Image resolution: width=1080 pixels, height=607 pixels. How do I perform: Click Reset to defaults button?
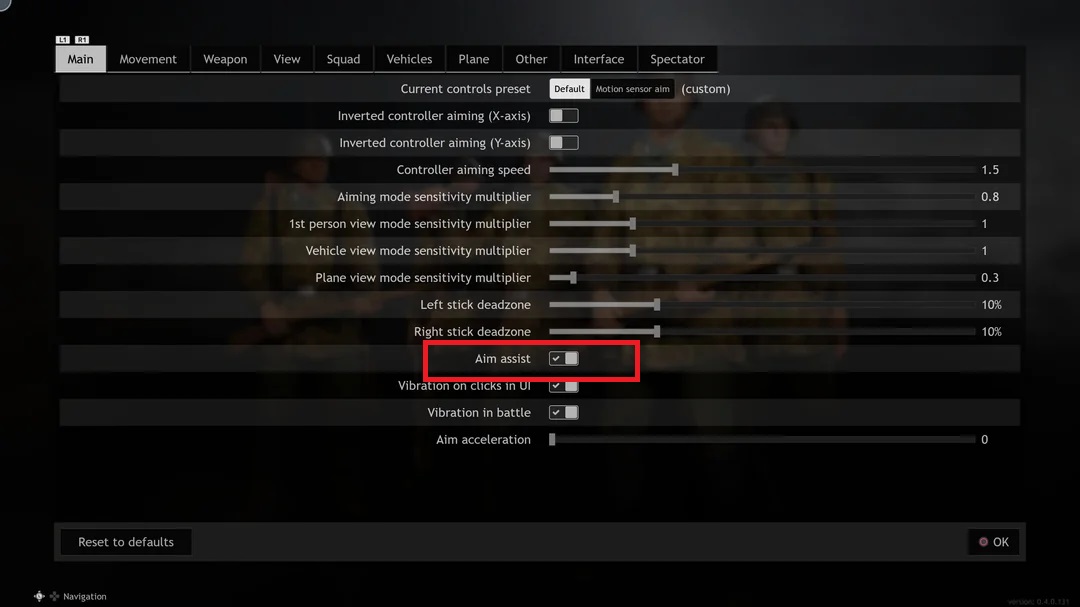(x=126, y=542)
